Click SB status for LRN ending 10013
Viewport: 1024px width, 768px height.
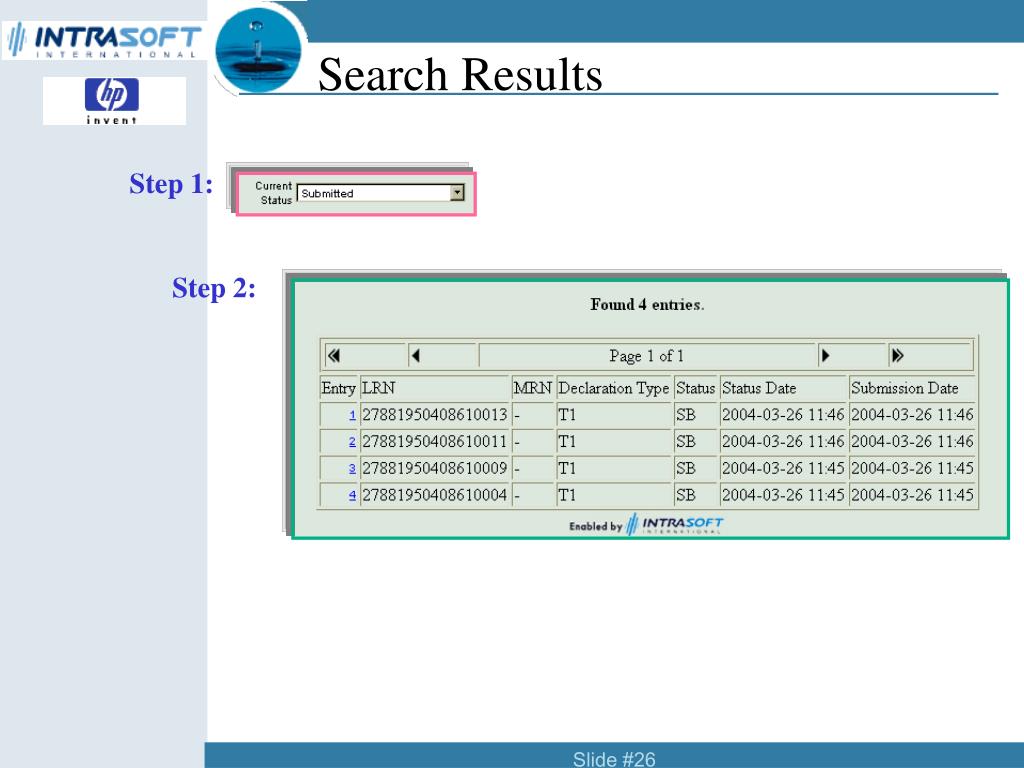686,415
